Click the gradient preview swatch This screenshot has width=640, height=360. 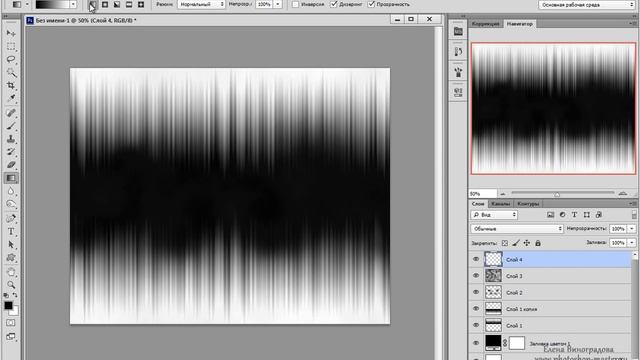coord(52,4)
